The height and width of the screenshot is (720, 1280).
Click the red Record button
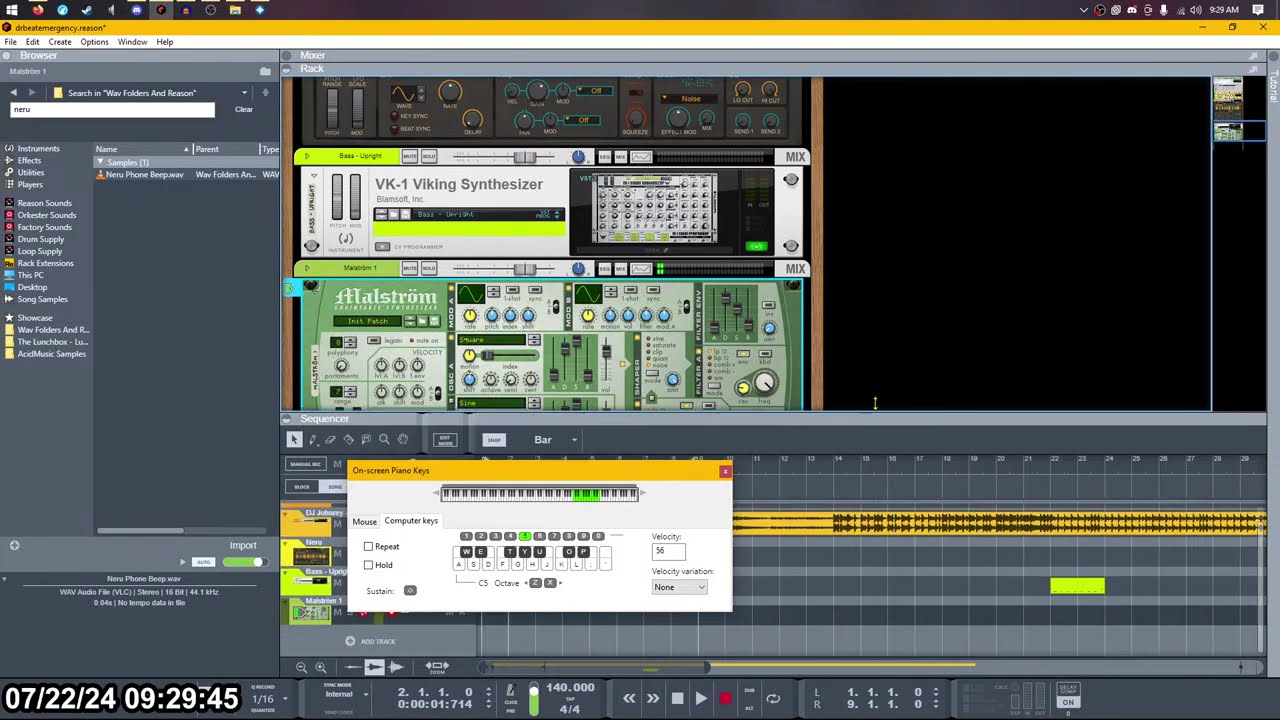pos(725,699)
